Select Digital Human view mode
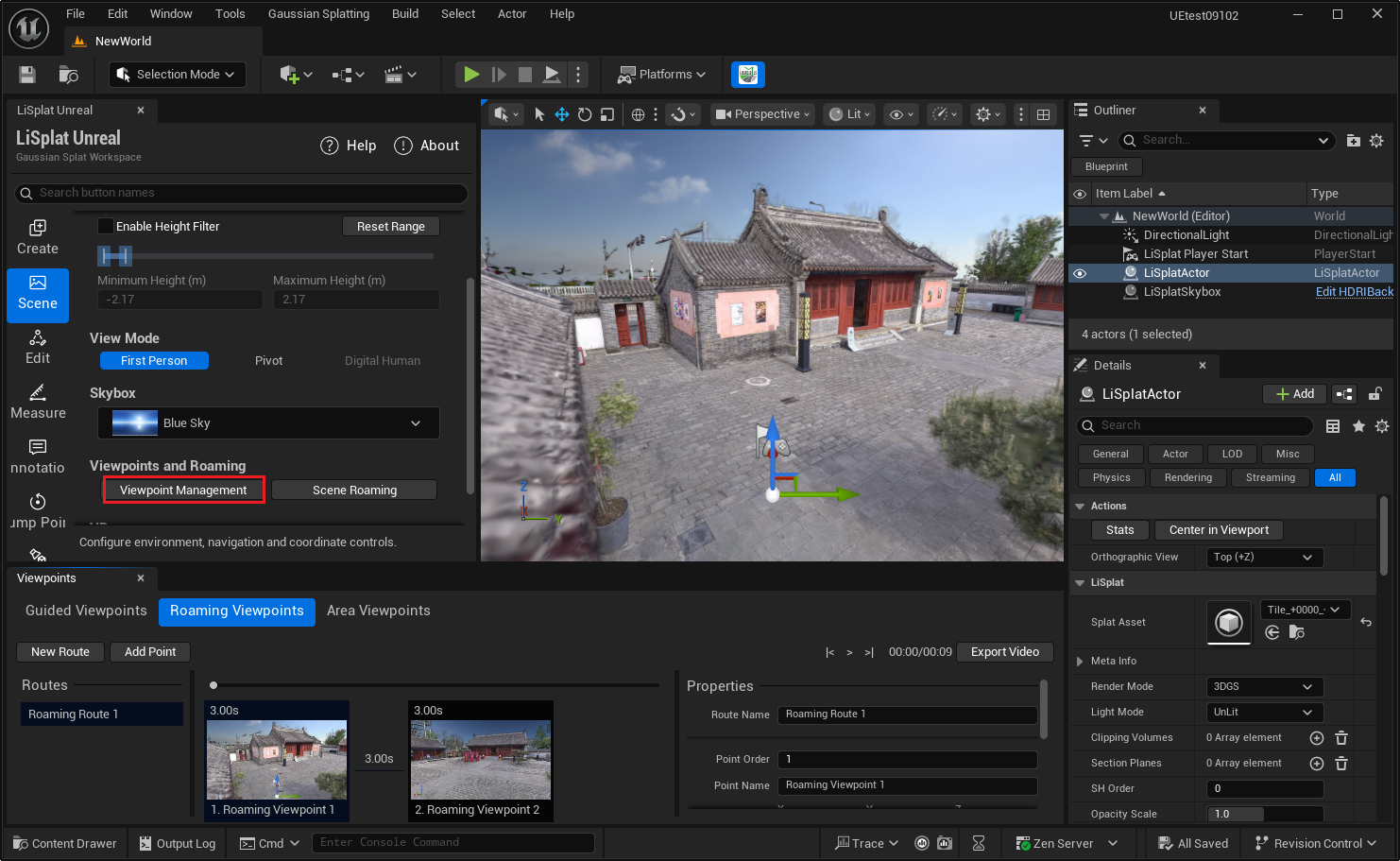 coord(383,361)
